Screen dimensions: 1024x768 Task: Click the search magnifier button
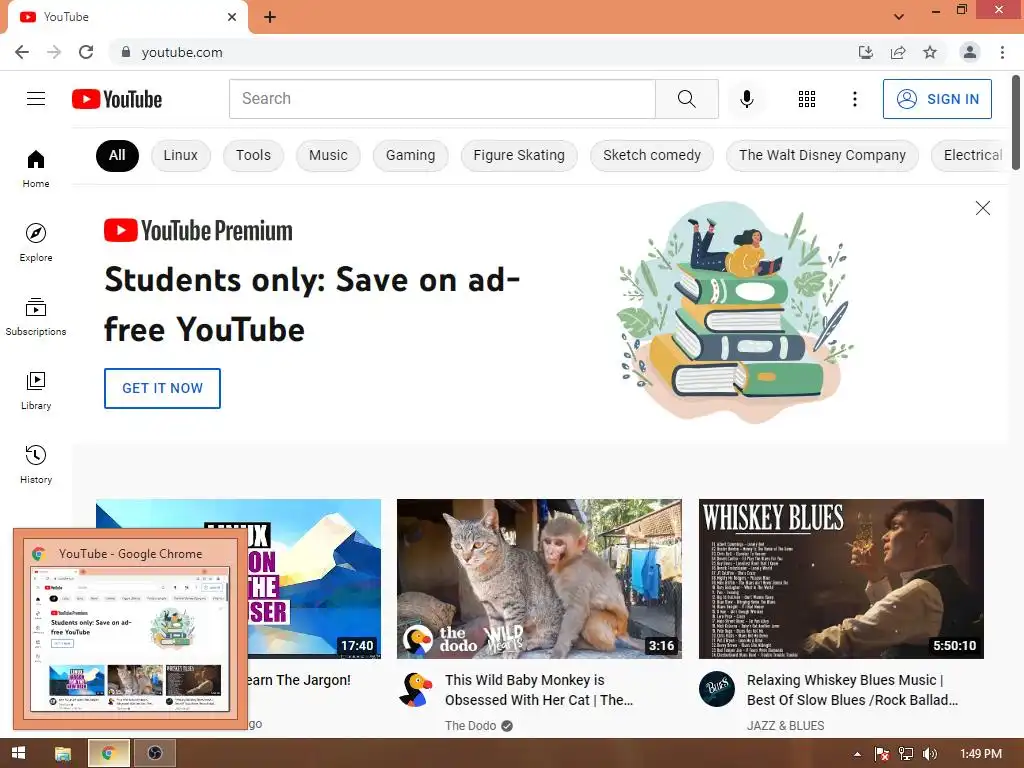click(686, 99)
